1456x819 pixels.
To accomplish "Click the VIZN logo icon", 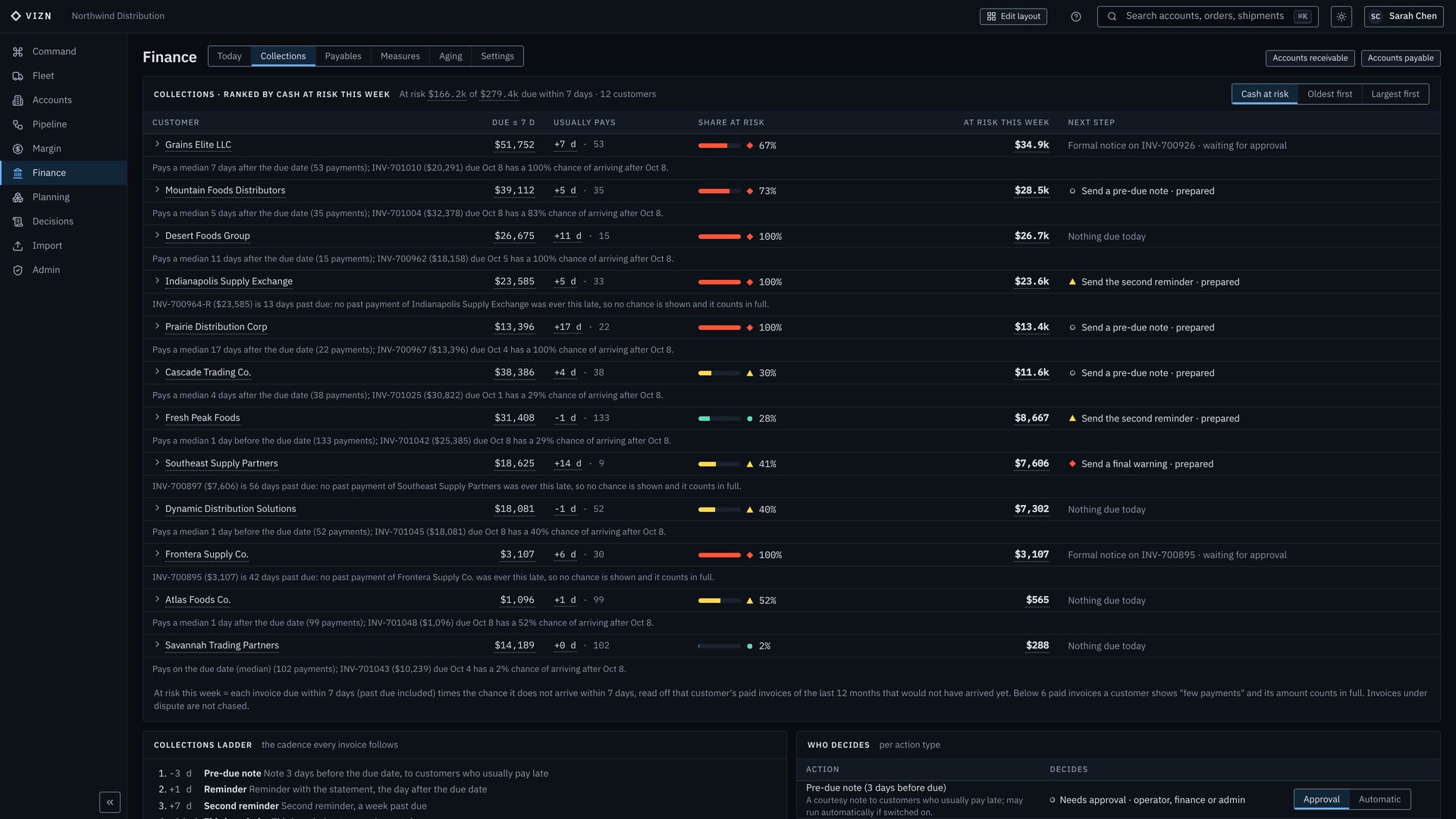I will pyautogui.click(x=16, y=16).
